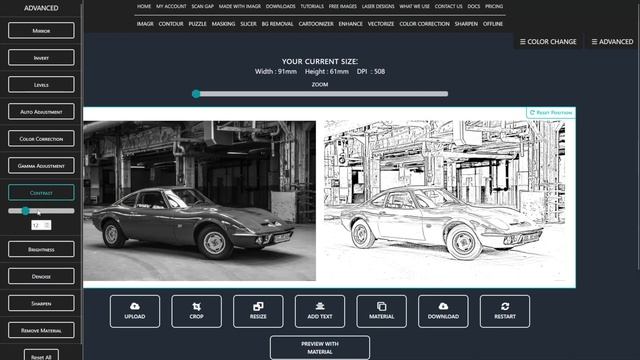Expand Color Correction in the sidebar
The height and width of the screenshot is (360, 640).
(41, 138)
